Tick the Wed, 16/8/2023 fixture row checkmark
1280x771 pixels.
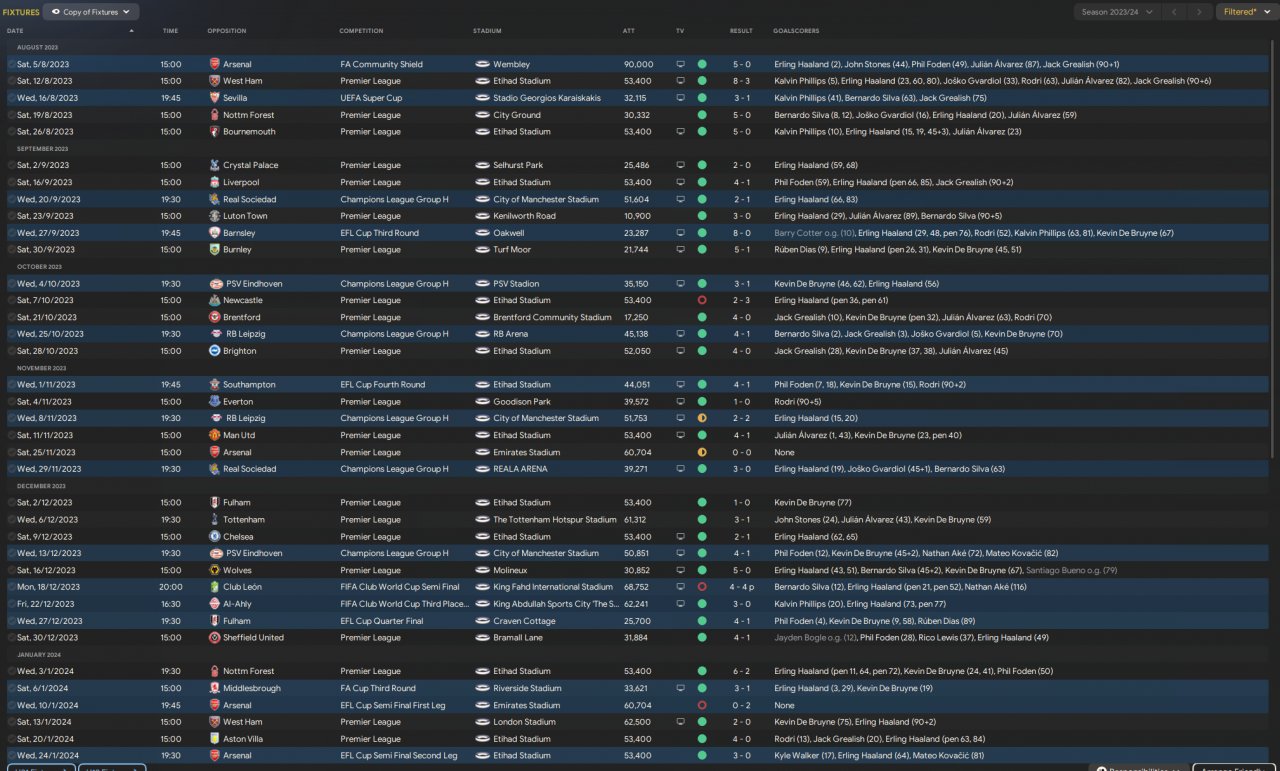click(12, 98)
